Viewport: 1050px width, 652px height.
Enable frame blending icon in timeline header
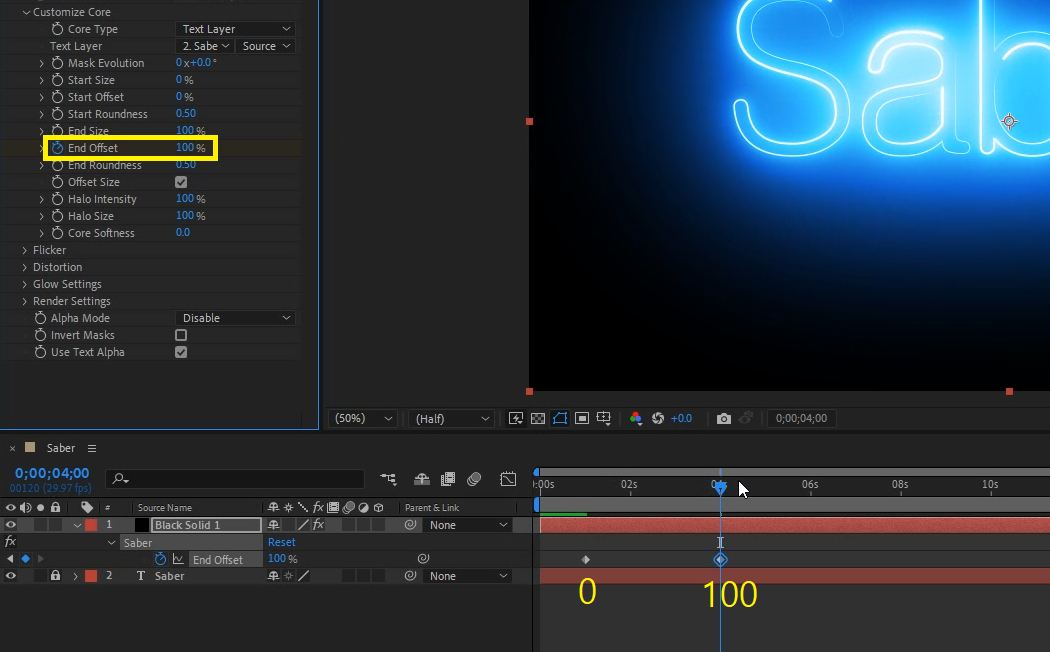448,479
